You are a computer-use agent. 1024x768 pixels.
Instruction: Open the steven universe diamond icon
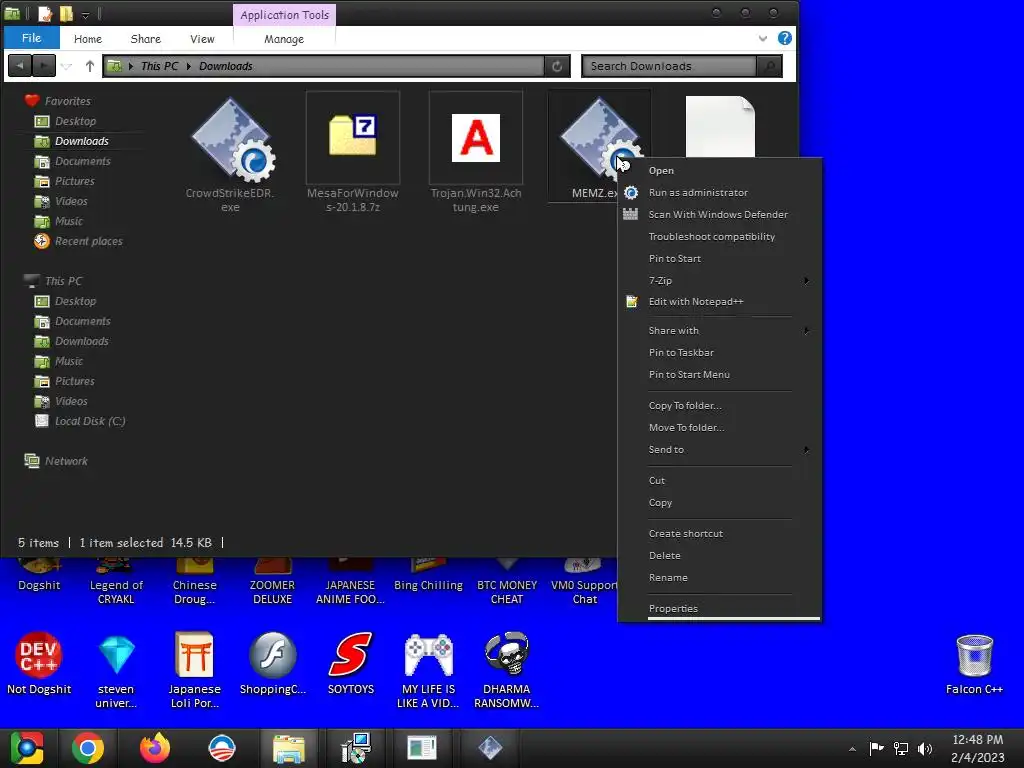pos(116,655)
